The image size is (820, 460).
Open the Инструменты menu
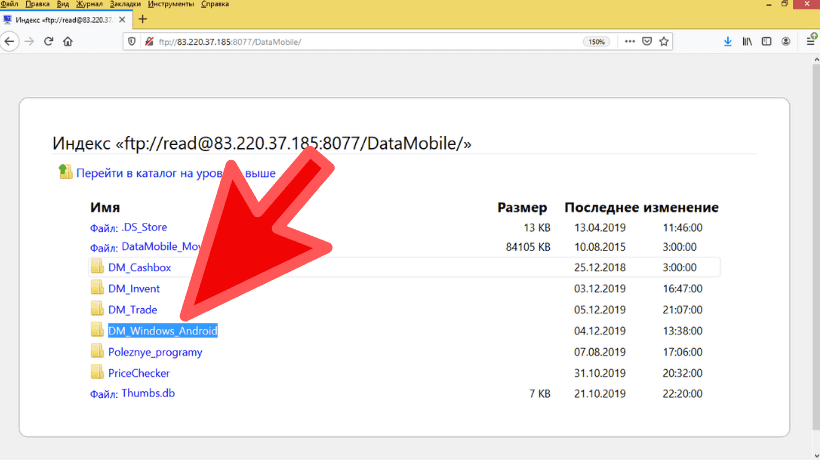[x=170, y=4]
